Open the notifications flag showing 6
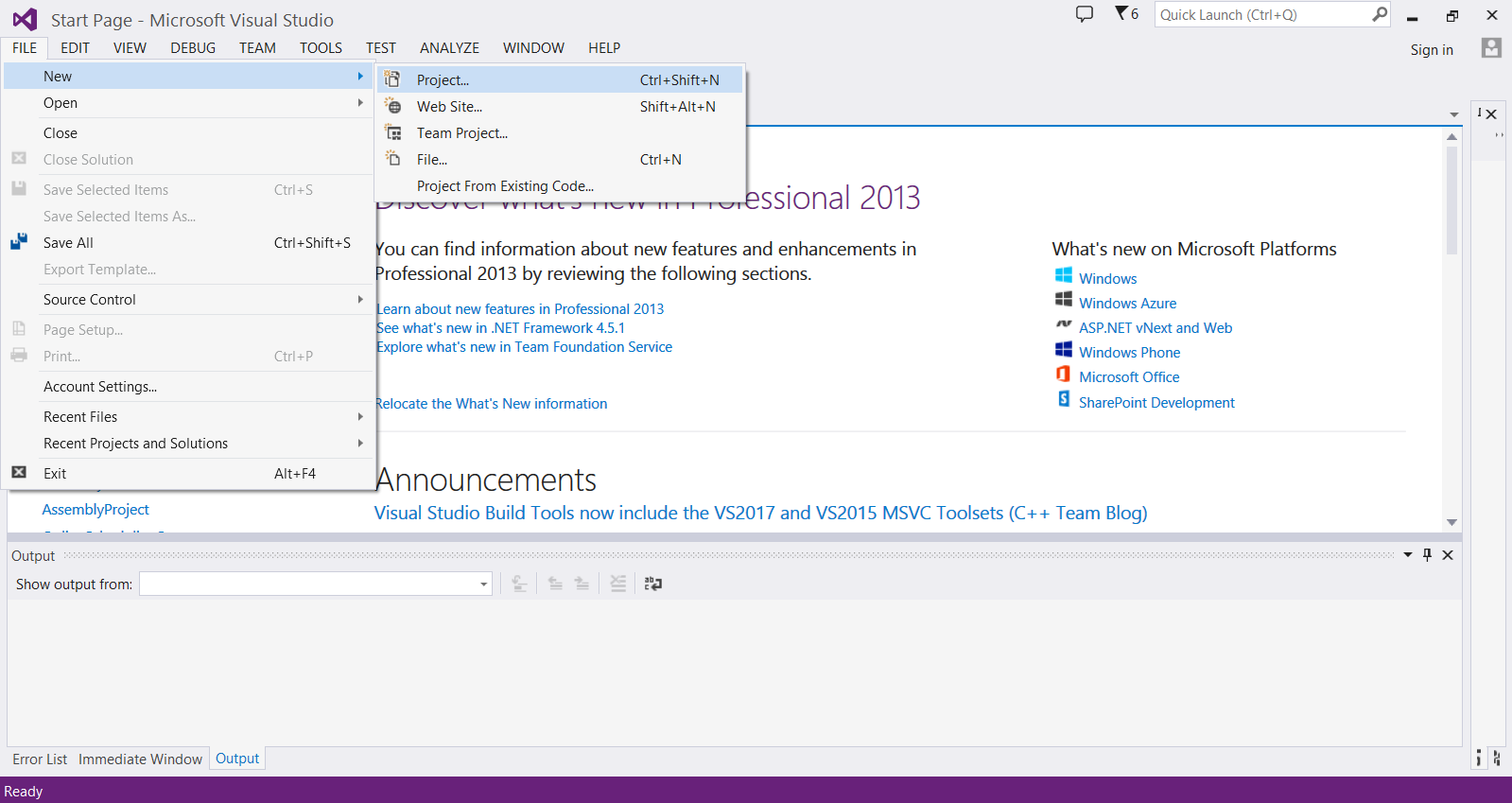1512x803 pixels. (1126, 14)
